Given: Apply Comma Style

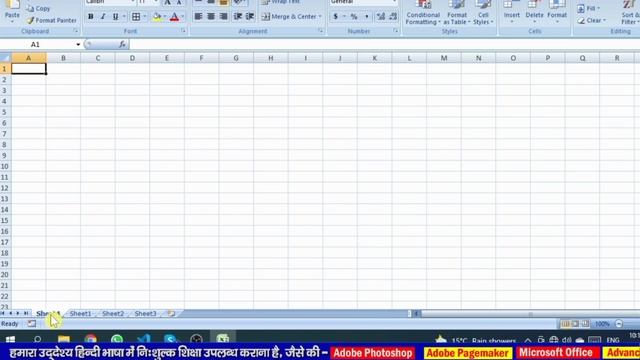Looking at the screenshot, I should click(x=367, y=17).
